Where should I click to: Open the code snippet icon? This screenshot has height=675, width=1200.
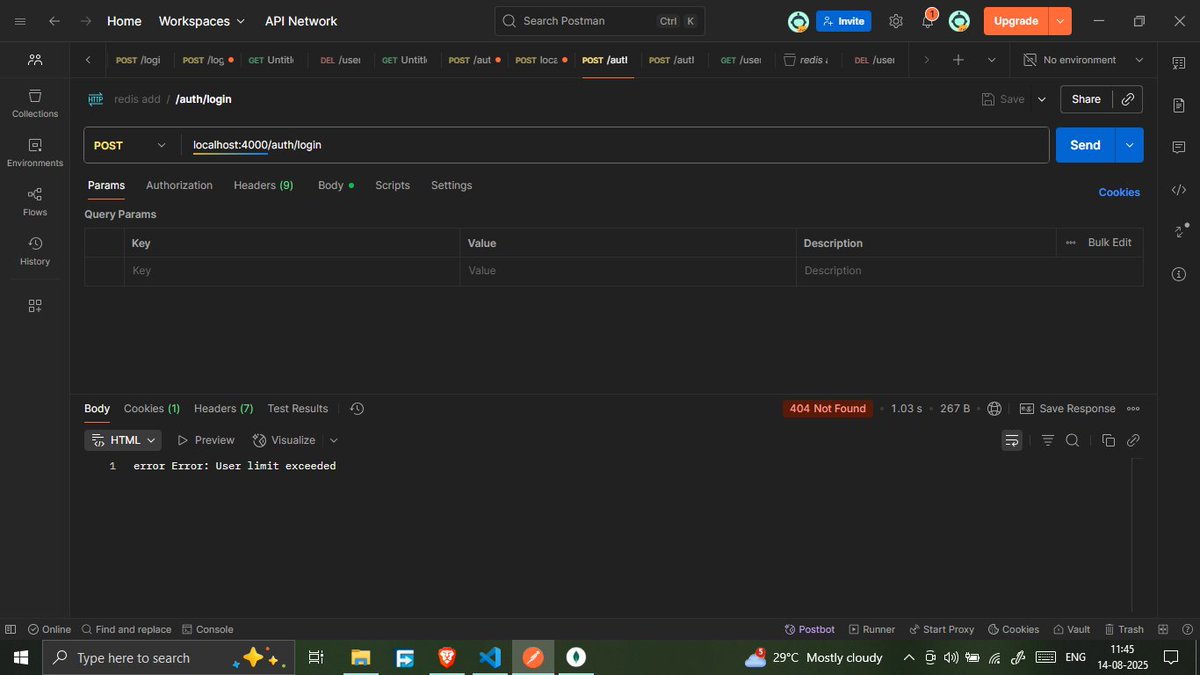(x=1179, y=189)
